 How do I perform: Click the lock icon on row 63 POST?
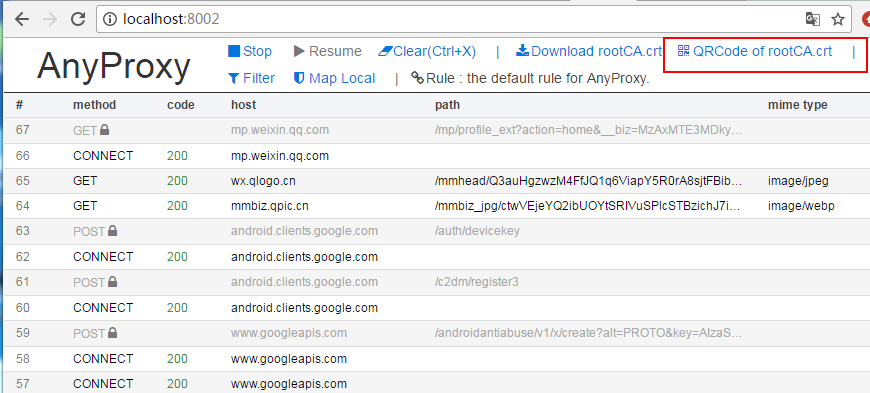[x=112, y=230]
